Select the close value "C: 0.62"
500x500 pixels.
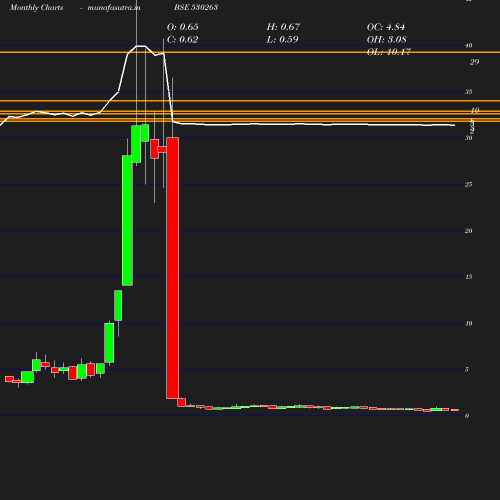183,40
